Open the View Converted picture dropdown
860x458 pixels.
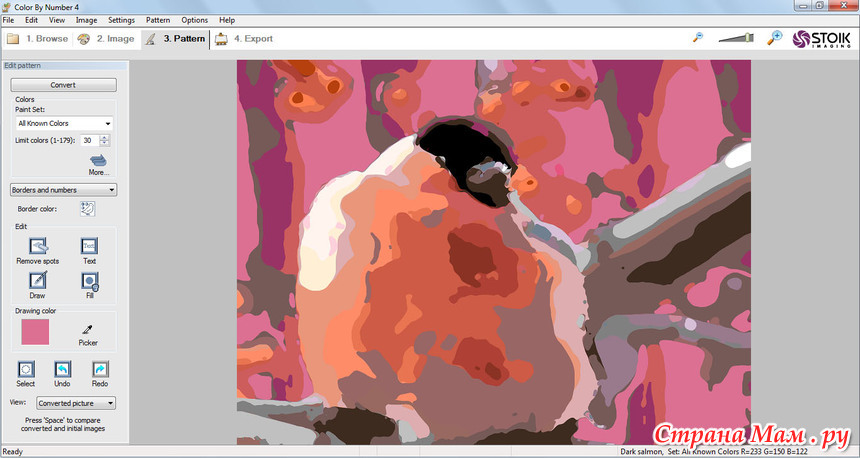click(x=76, y=403)
